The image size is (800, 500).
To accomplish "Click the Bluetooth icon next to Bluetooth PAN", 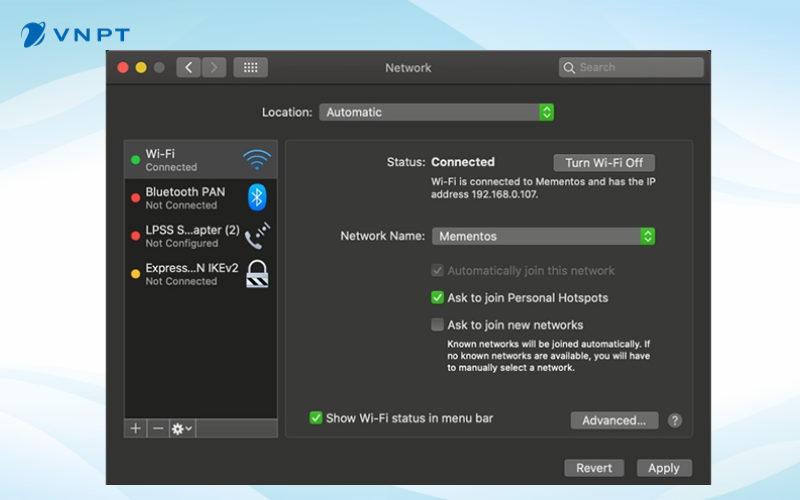I will [257, 197].
